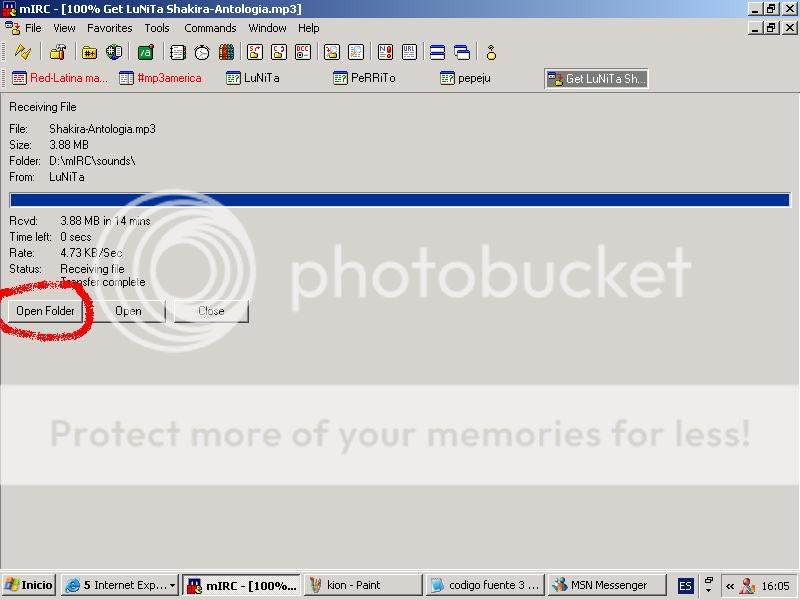Click the DCC Send file icon
800x600 pixels.
(x=255, y=52)
